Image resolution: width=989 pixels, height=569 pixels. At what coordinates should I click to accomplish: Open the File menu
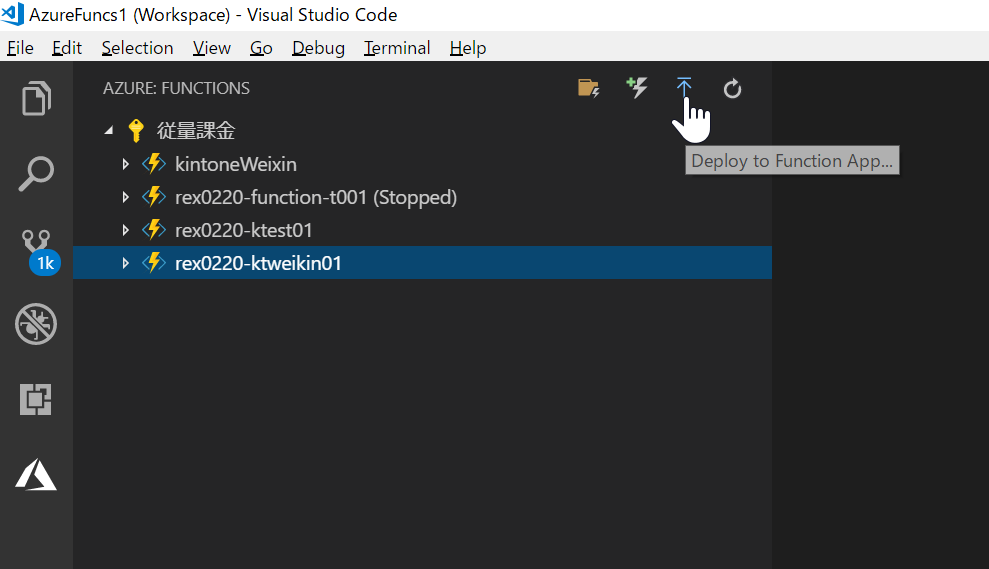20,48
